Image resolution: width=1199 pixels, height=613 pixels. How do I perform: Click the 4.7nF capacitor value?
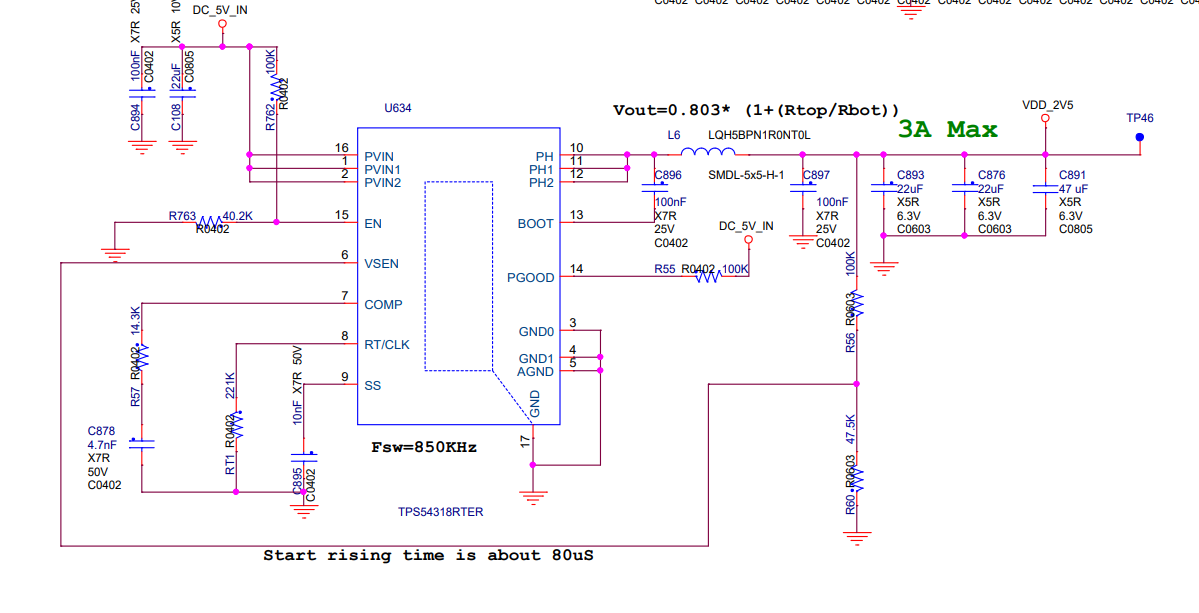coord(103,444)
